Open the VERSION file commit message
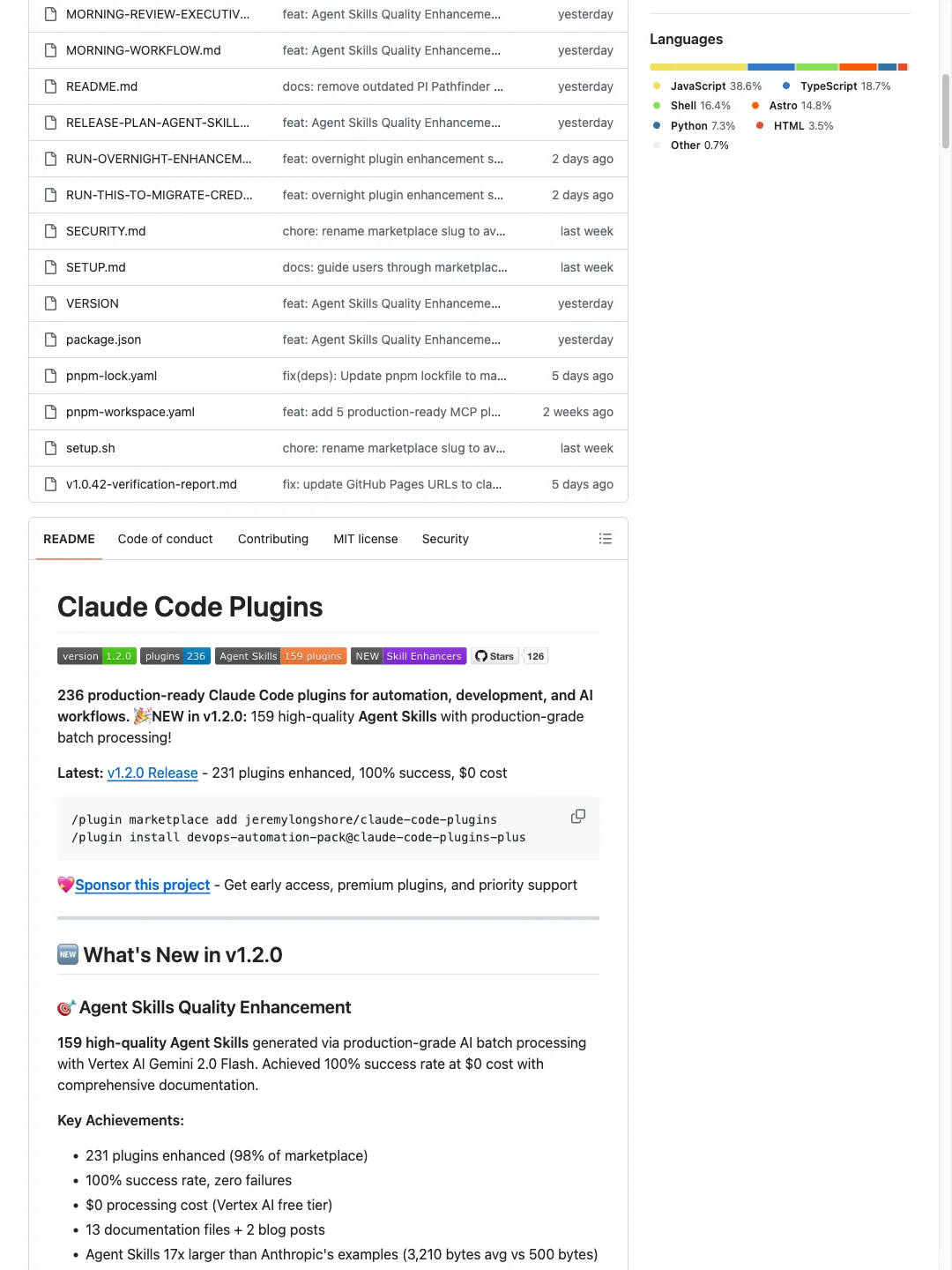The width and height of the screenshot is (952, 1270). click(x=391, y=303)
